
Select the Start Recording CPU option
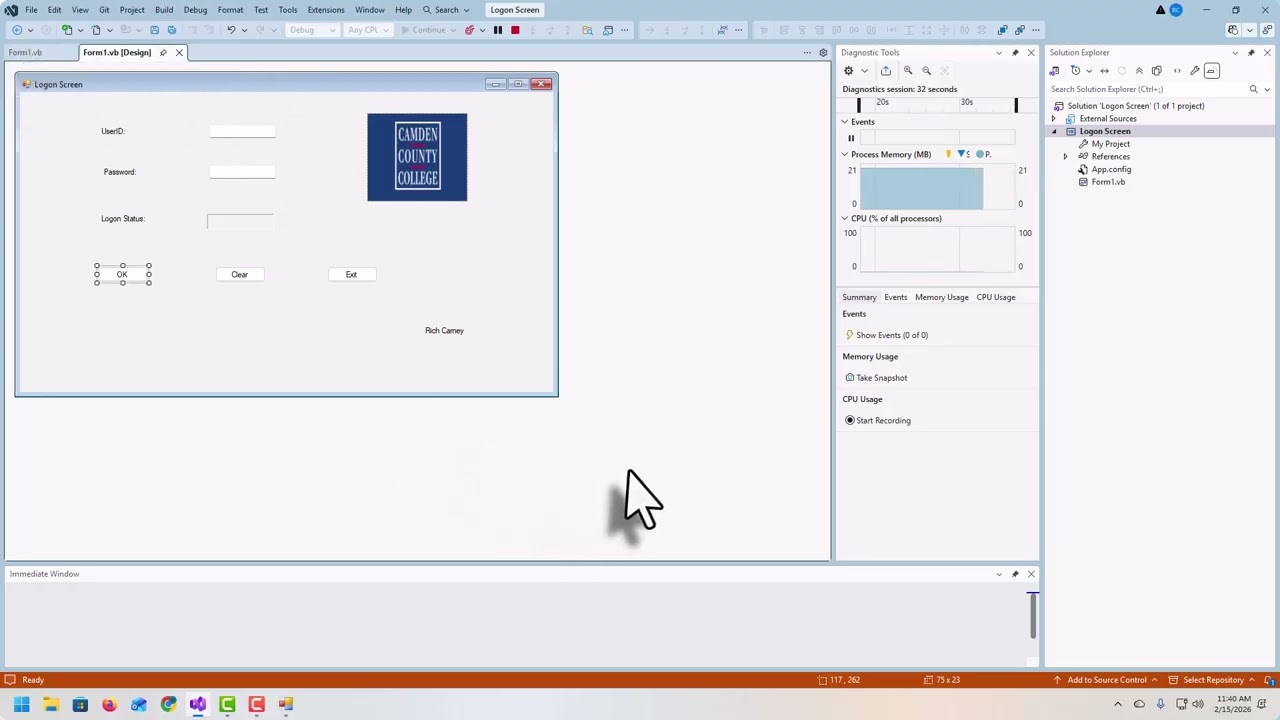point(878,421)
